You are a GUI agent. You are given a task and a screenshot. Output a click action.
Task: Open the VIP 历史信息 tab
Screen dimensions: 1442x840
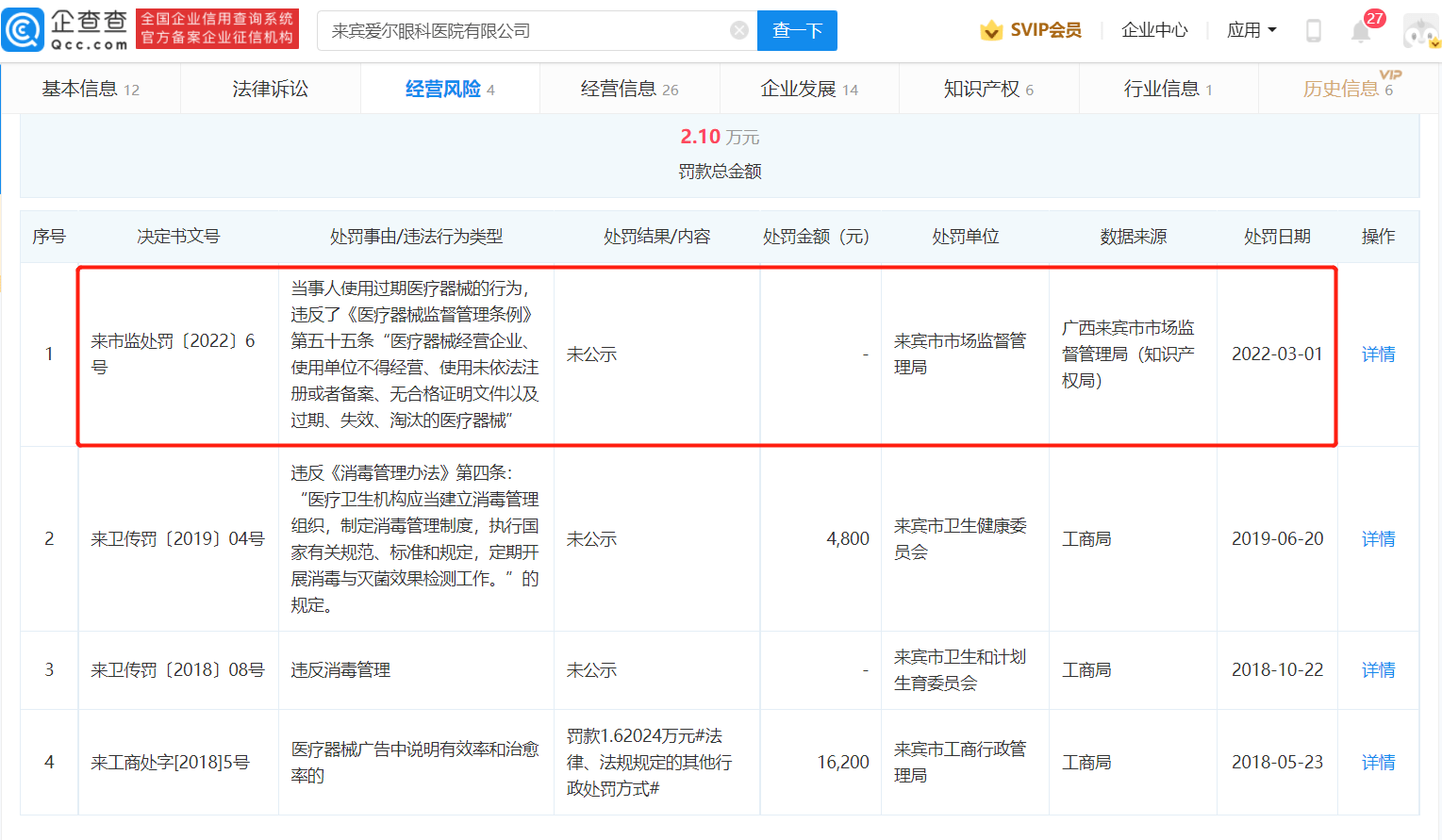1348,89
